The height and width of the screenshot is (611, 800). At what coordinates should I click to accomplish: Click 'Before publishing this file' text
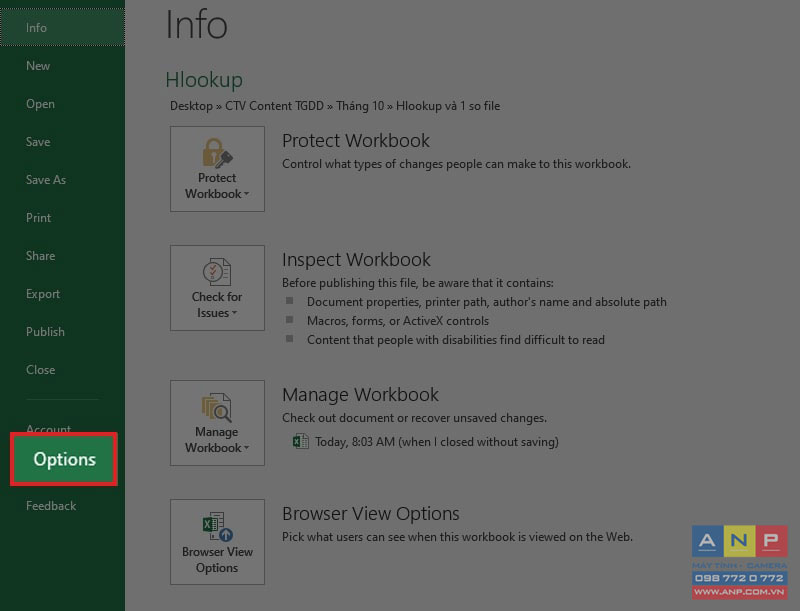point(418,283)
